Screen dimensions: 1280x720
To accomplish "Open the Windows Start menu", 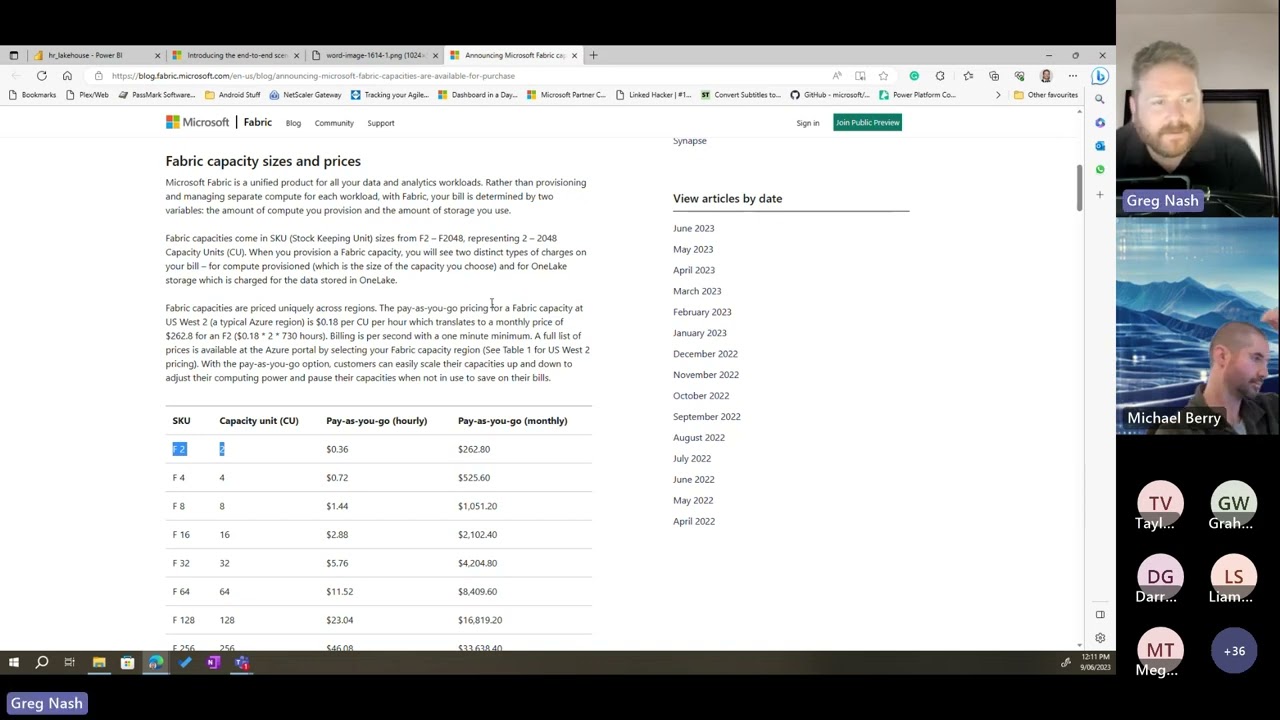I will pyautogui.click(x=14, y=662).
